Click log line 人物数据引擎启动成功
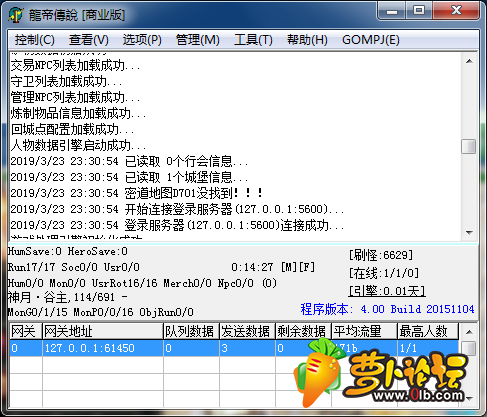 (78, 145)
